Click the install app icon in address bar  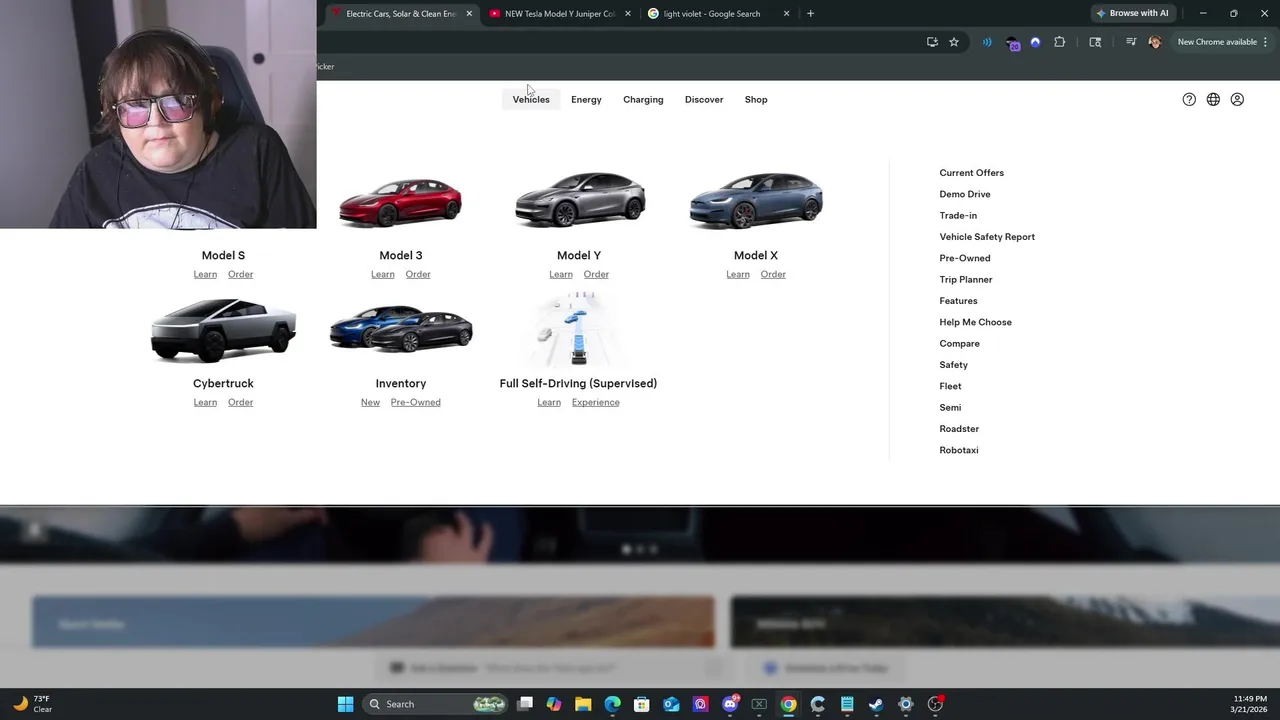[x=932, y=42]
